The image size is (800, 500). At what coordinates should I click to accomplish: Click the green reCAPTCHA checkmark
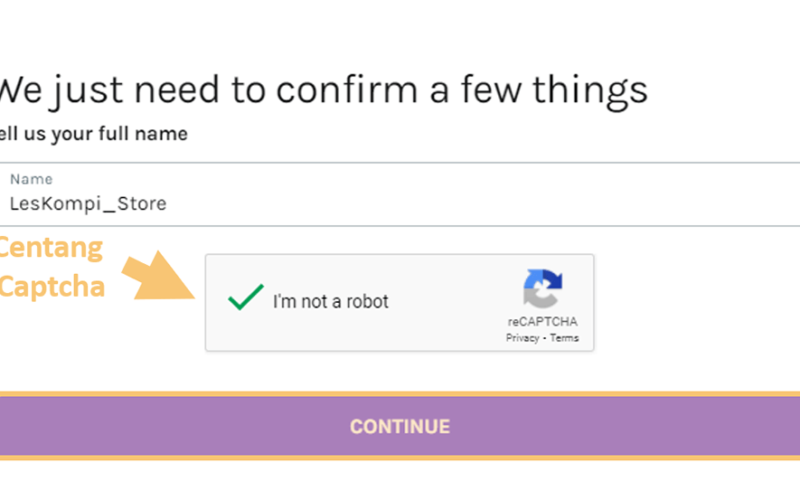245,297
